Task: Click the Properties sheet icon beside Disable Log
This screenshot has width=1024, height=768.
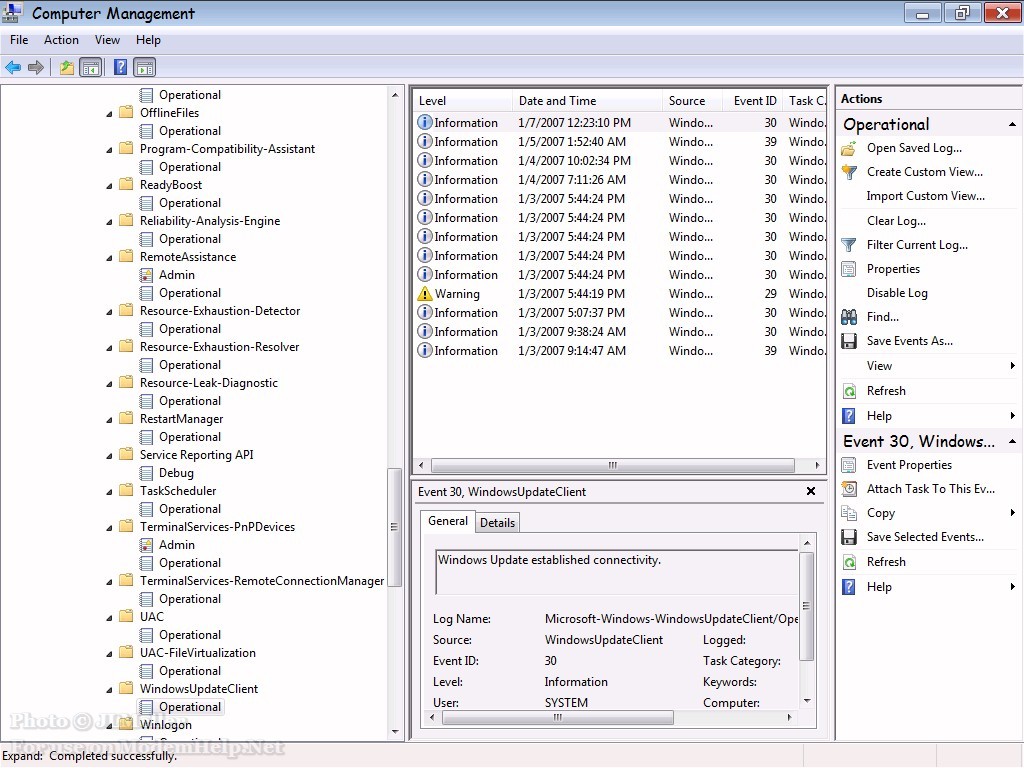Action: 849,269
